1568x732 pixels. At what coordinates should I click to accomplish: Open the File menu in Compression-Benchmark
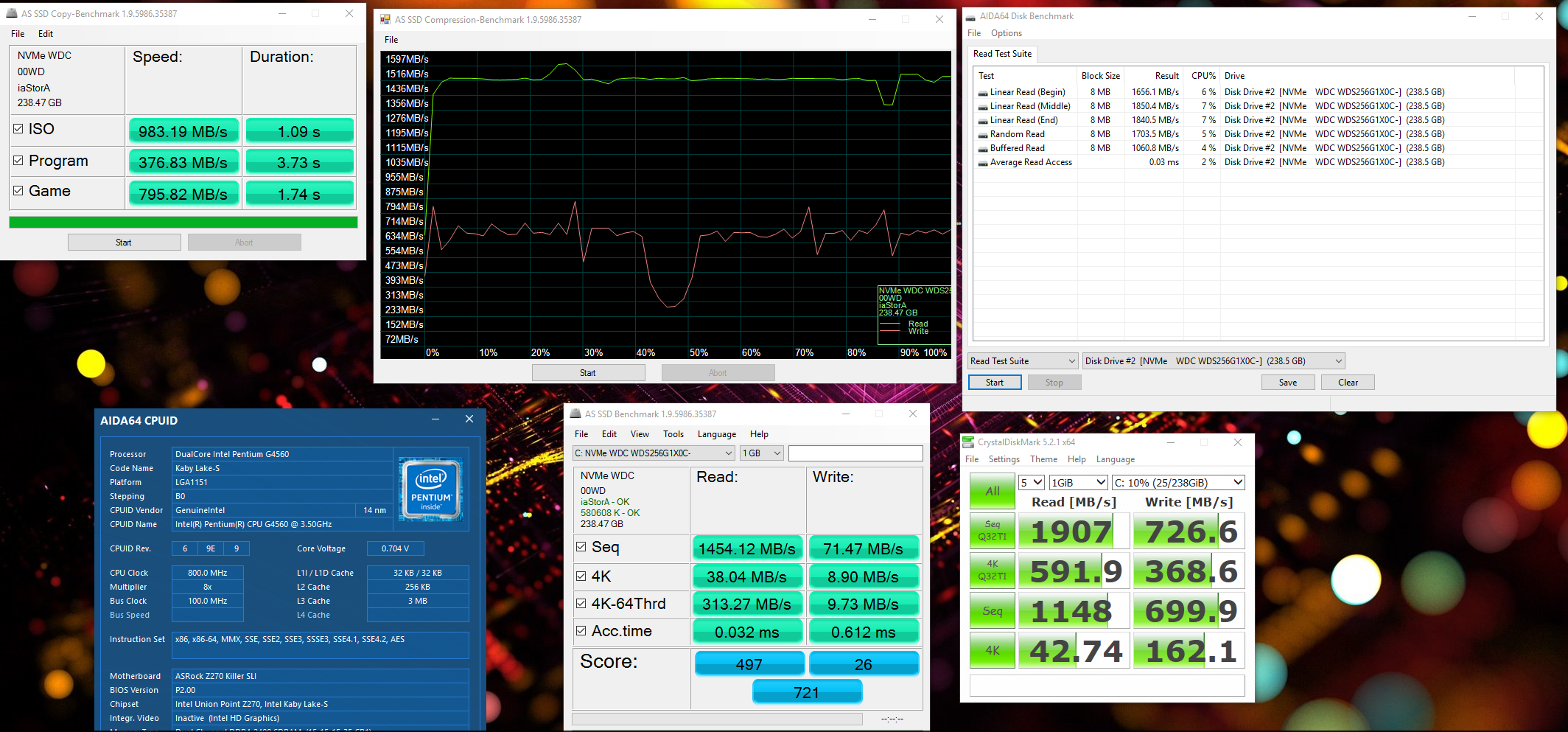[391, 40]
